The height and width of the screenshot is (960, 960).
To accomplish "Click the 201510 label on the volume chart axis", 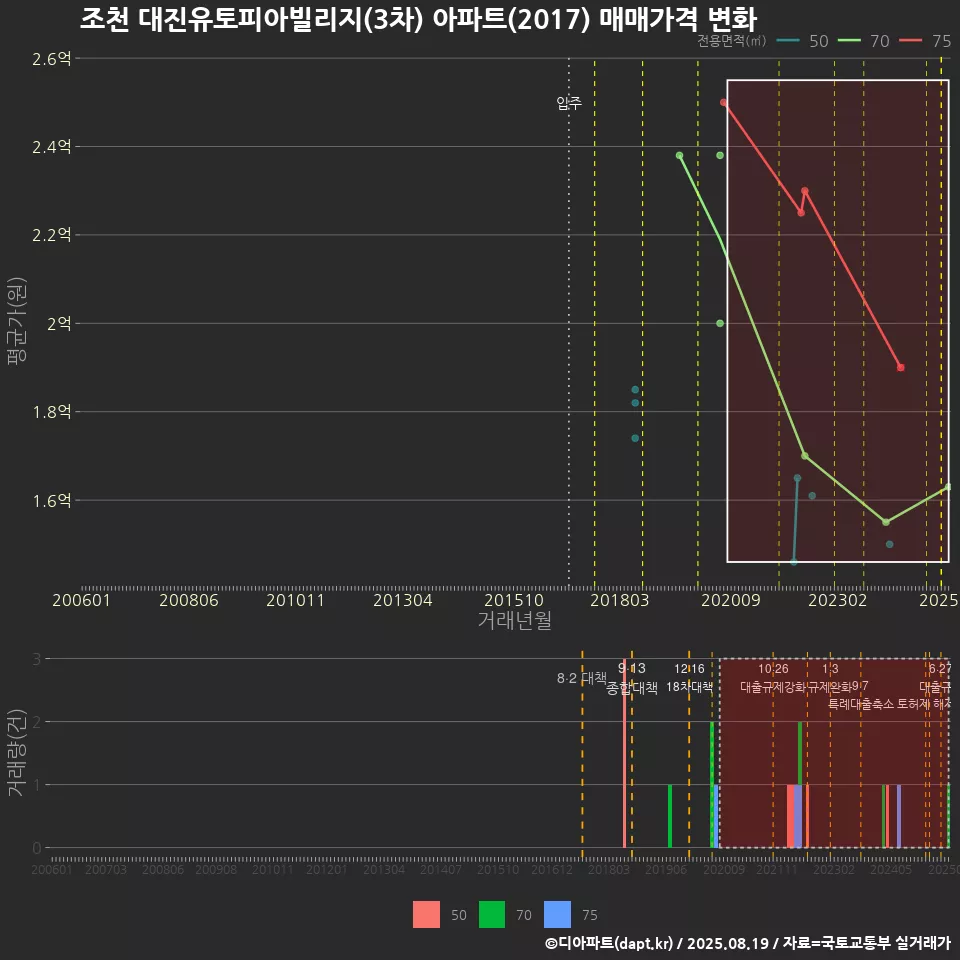I will click(x=498, y=869).
